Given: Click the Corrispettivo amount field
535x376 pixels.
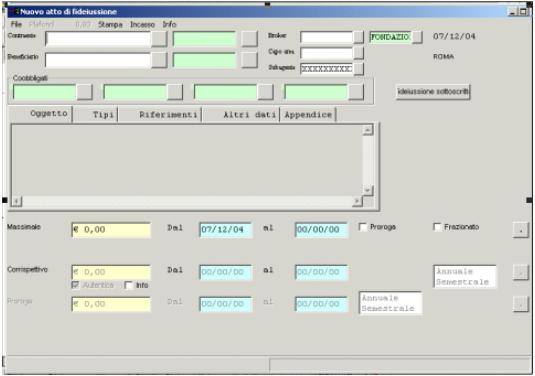Looking at the screenshot, I should coord(111,272).
